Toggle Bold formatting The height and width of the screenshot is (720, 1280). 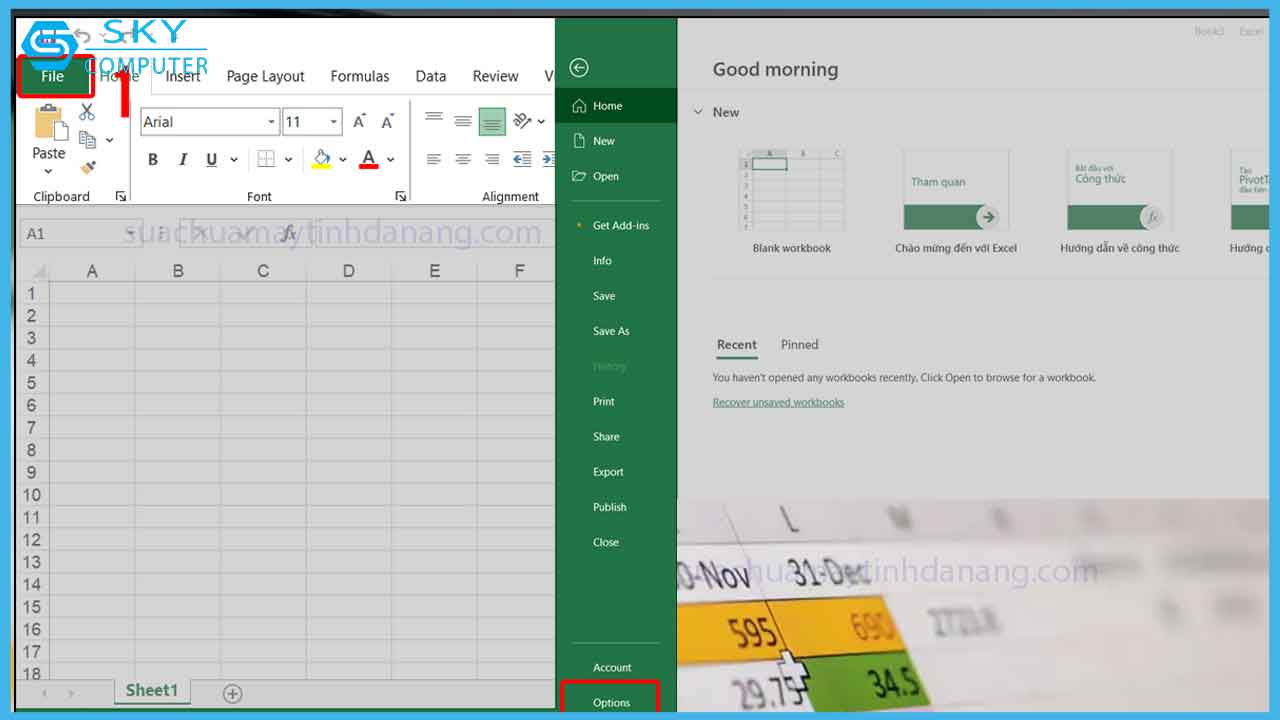point(153,159)
